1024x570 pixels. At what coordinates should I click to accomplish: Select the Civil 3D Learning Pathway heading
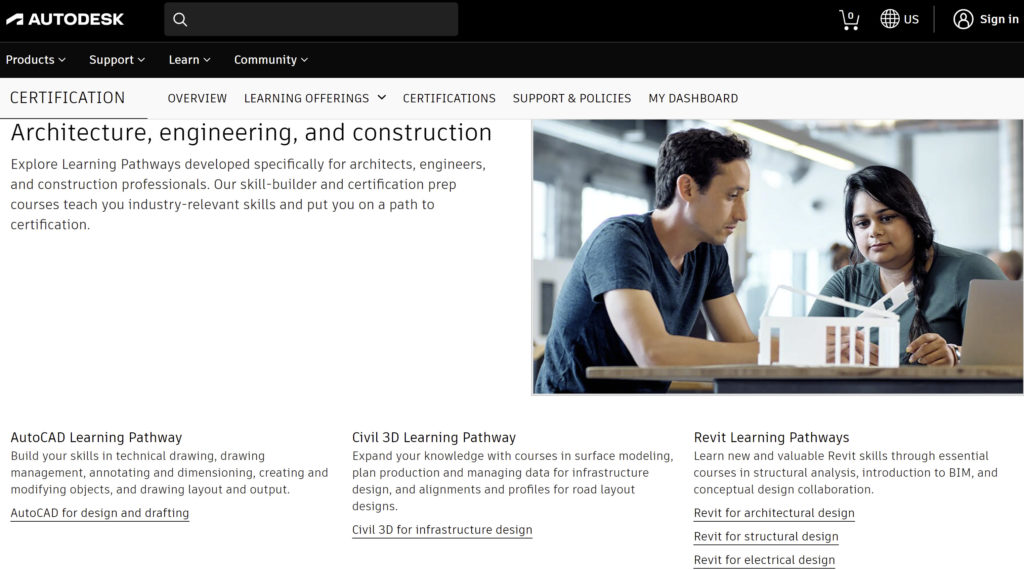[x=434, y=437]
